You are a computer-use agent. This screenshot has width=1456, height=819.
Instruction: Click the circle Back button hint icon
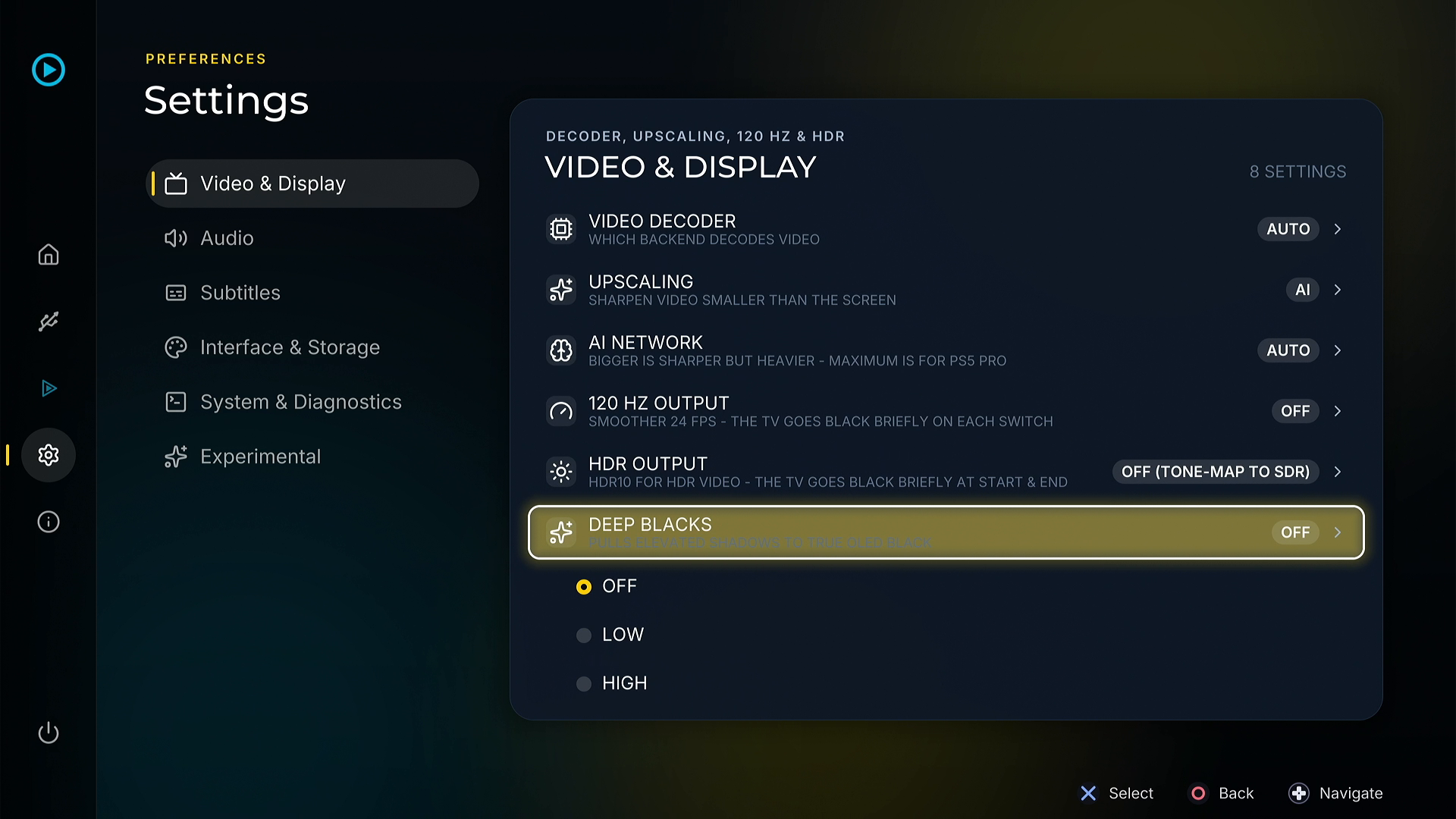tap(1198, 793)
